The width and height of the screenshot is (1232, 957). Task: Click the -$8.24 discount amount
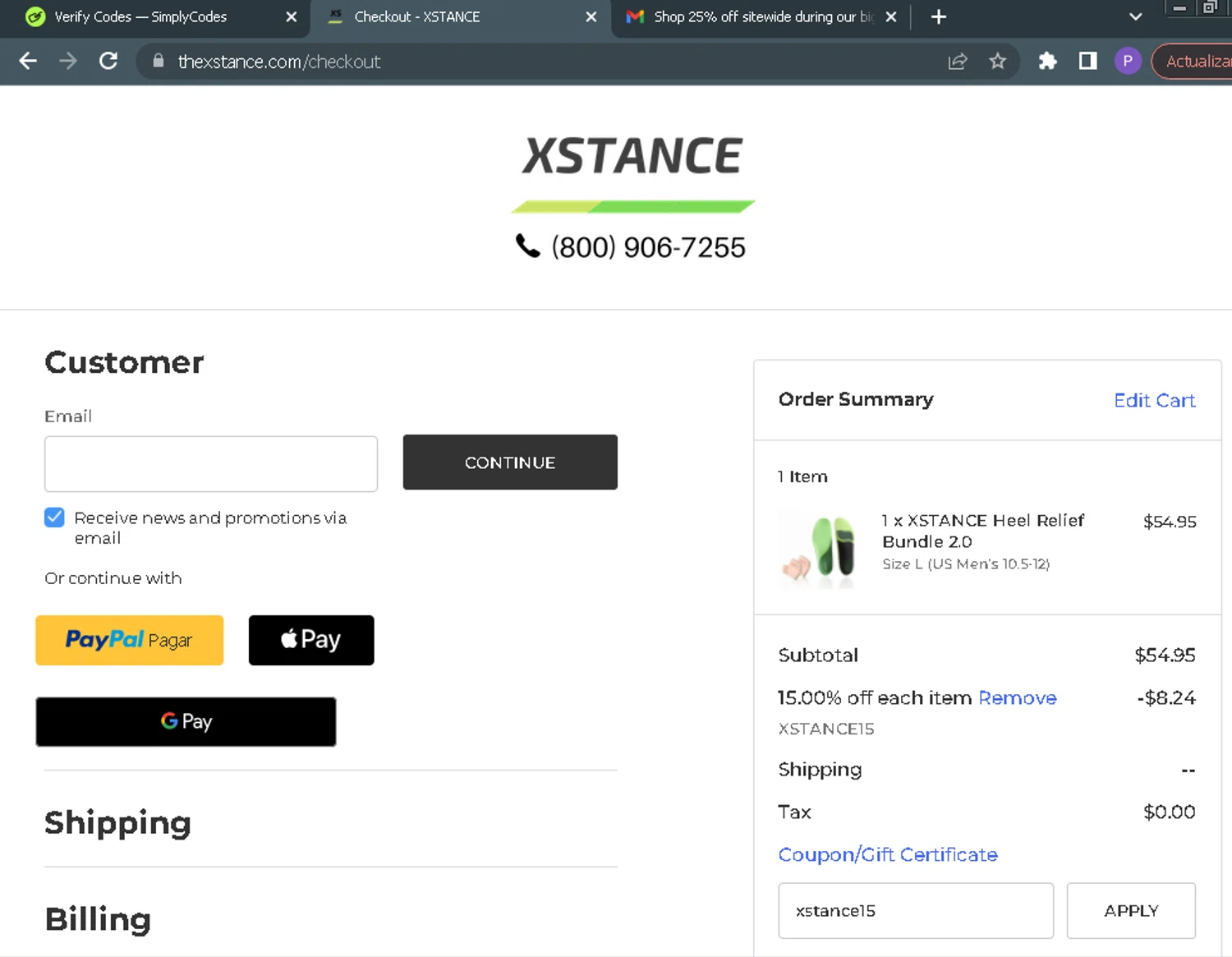1166,698
